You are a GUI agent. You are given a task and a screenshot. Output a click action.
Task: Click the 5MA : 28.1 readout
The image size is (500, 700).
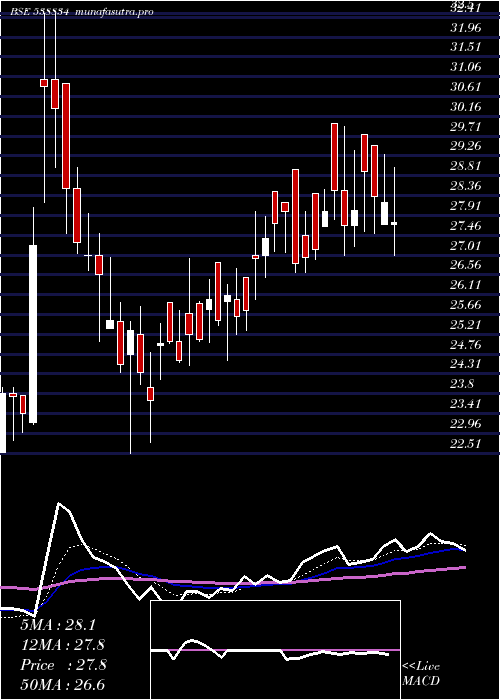click(x=58, y=625)
